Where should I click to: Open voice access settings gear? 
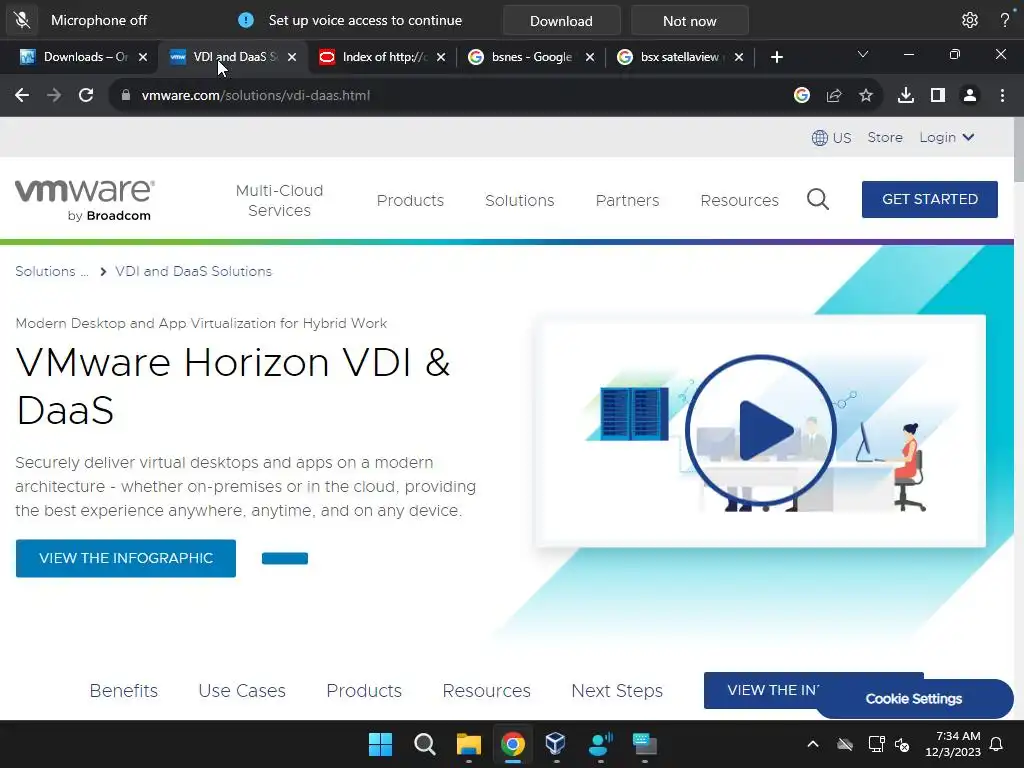tap(969, 20)
